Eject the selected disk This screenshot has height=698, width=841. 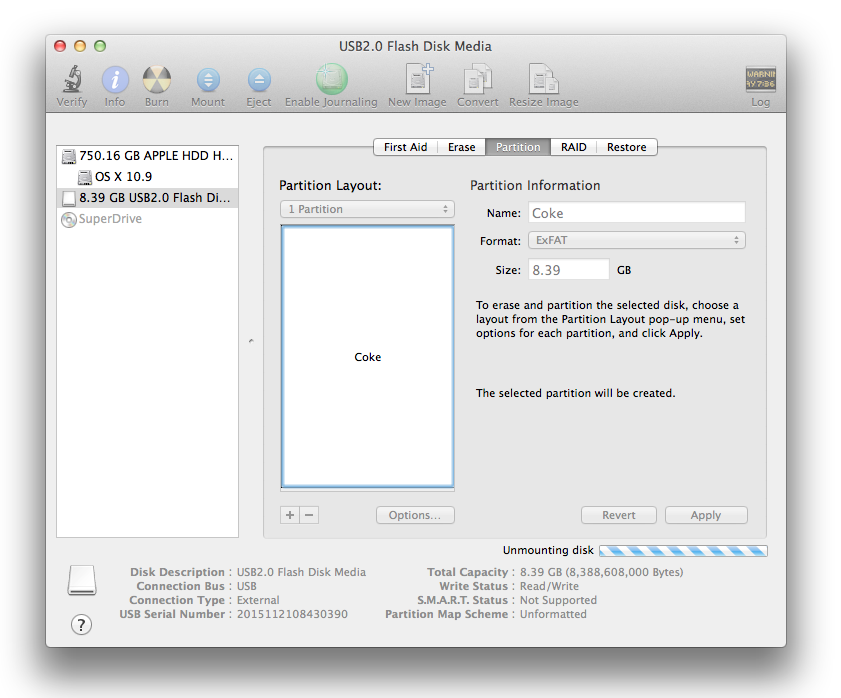259,81
